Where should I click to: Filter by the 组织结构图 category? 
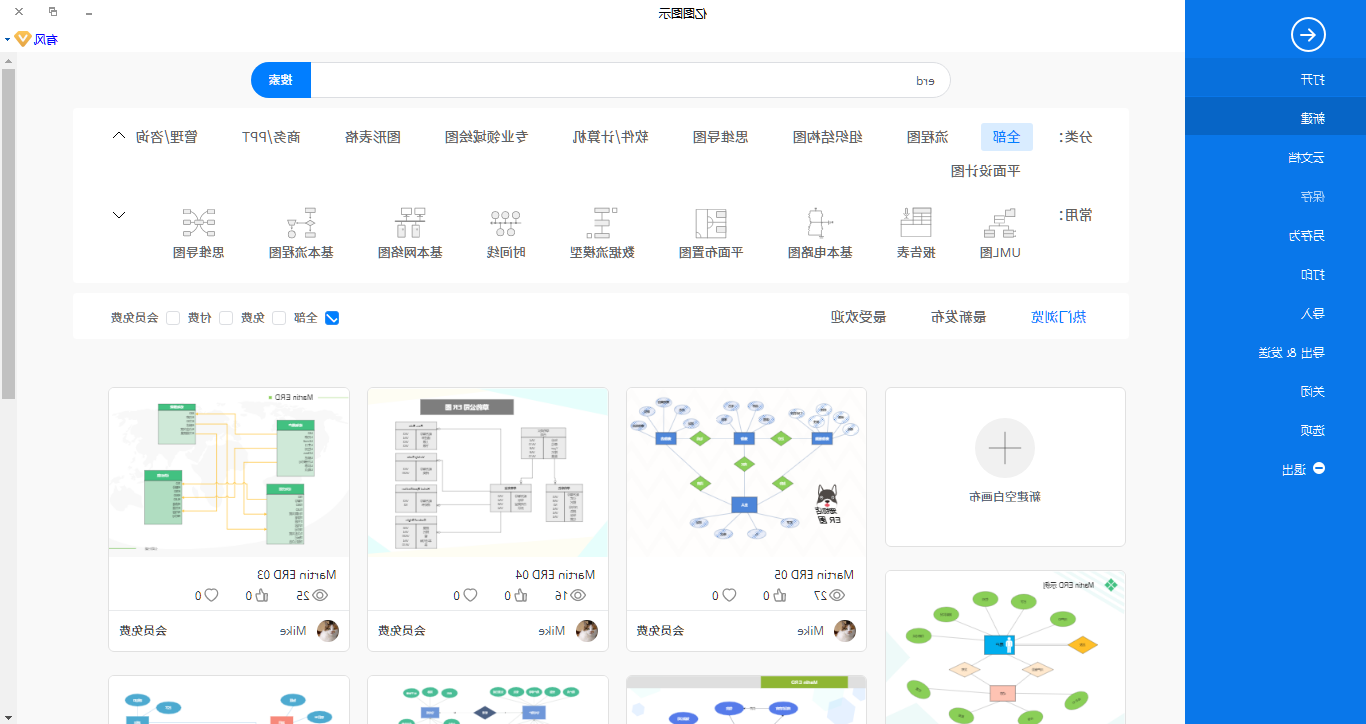827,137
